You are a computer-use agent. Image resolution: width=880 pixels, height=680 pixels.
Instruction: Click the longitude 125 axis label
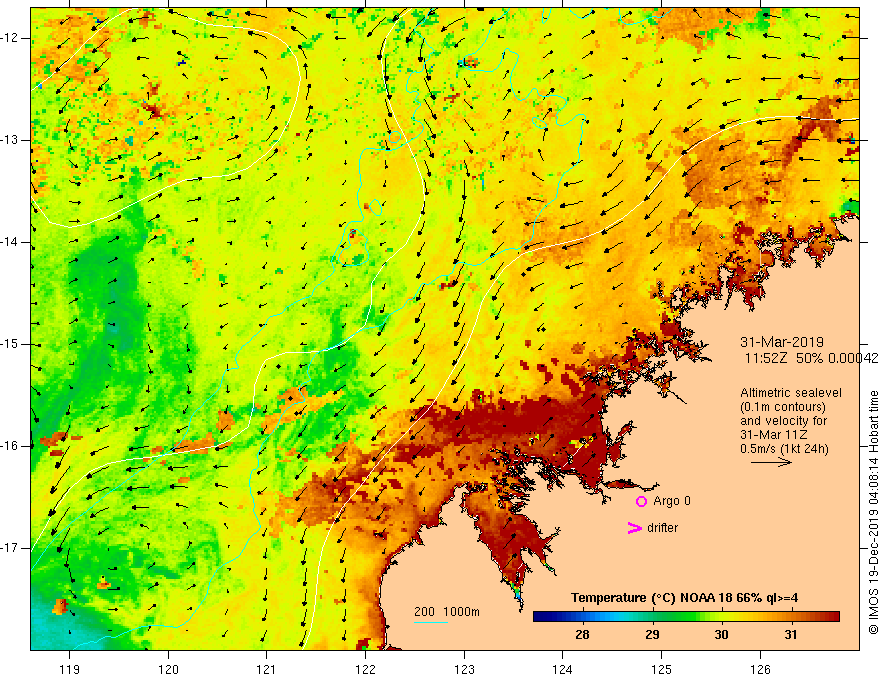[x=662, y=669]
